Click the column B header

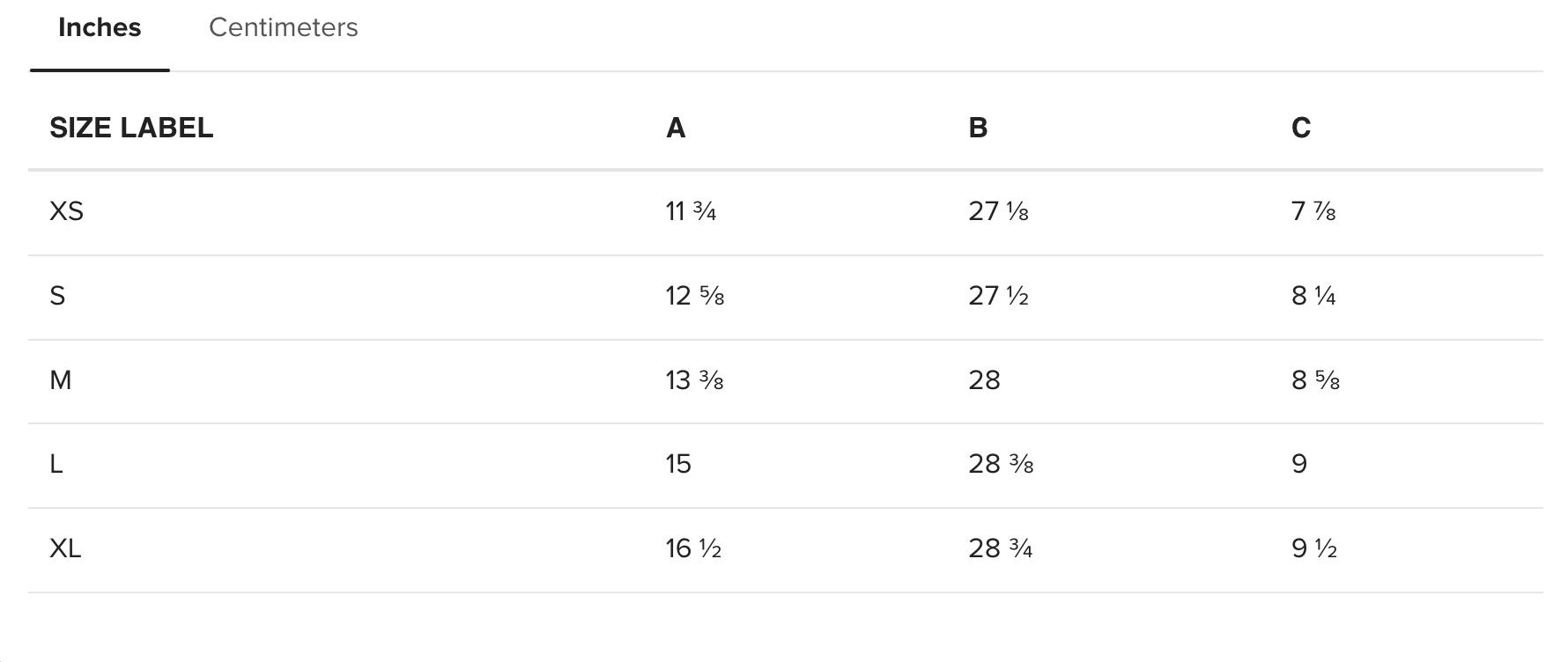pos(978,128)
